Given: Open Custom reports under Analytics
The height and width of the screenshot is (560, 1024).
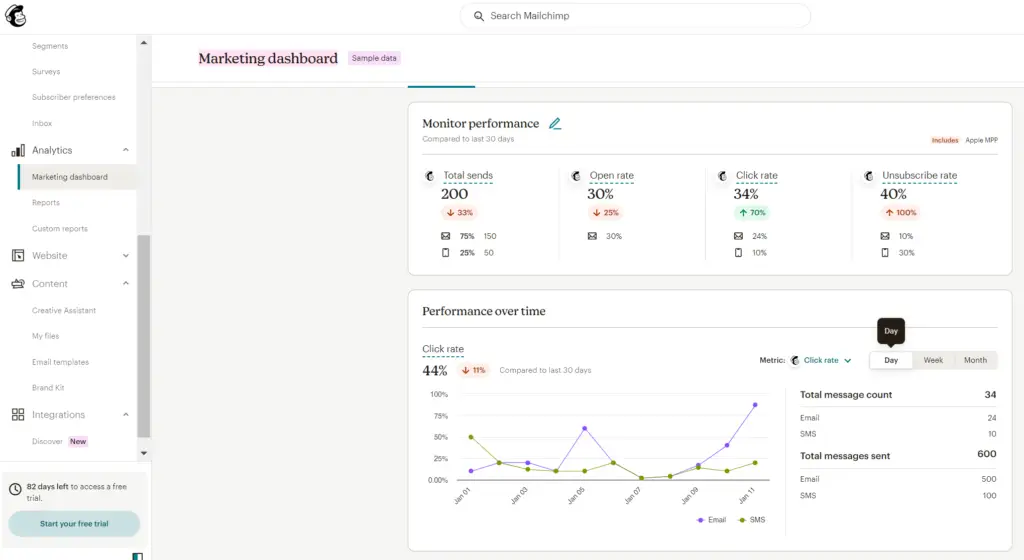Looking at the screenshot, I should pyautogui.click(x=59, y=229).
